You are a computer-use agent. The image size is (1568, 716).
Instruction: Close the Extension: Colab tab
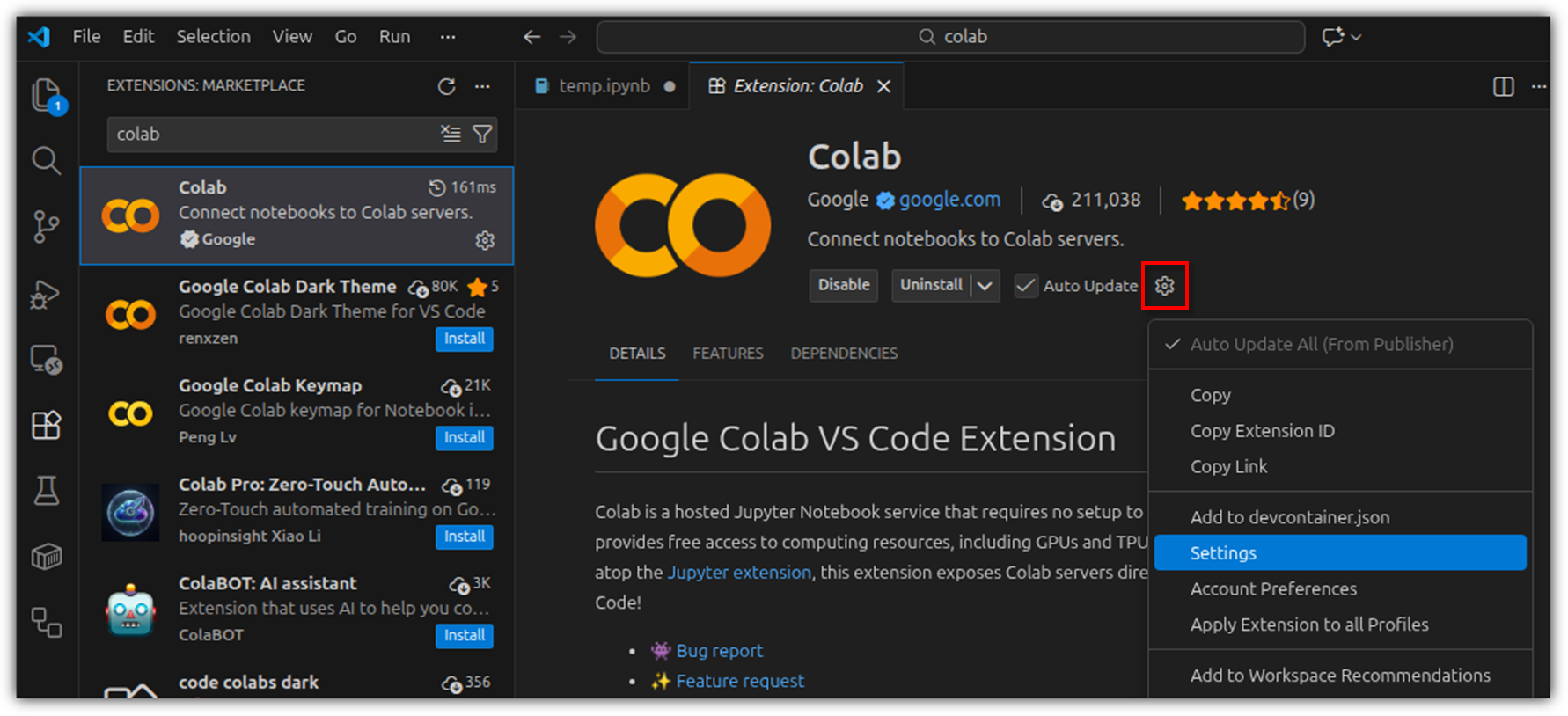pos(884,86)
